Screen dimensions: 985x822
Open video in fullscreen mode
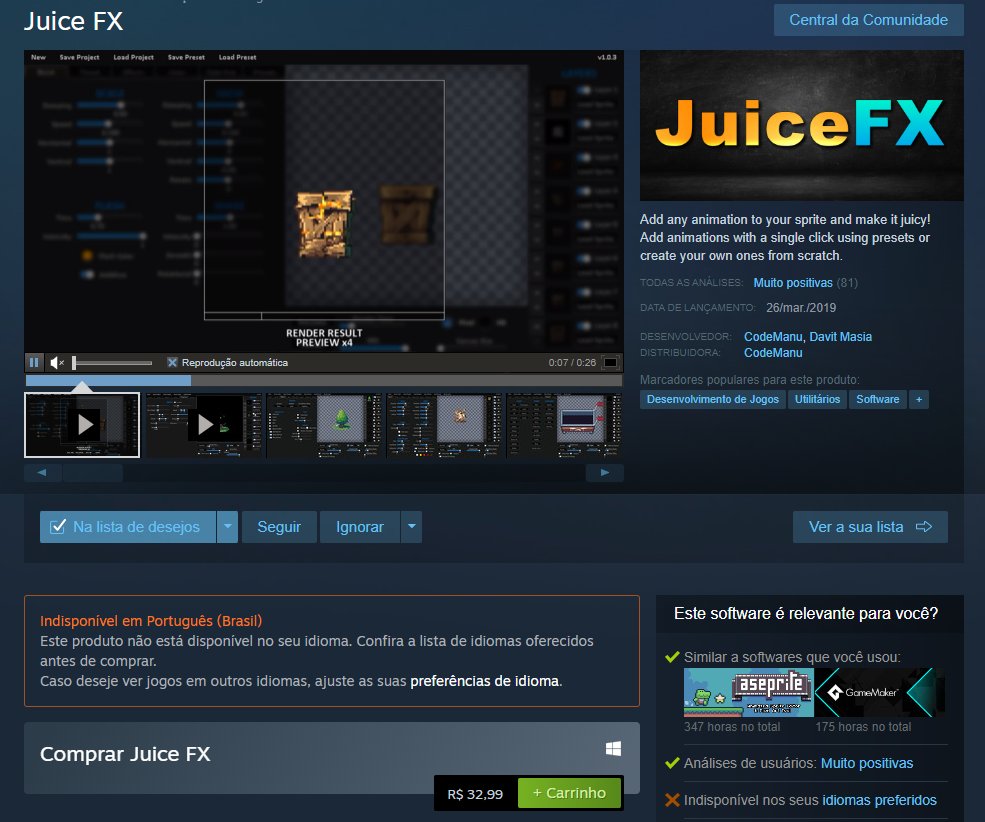[x=610, y=362]
